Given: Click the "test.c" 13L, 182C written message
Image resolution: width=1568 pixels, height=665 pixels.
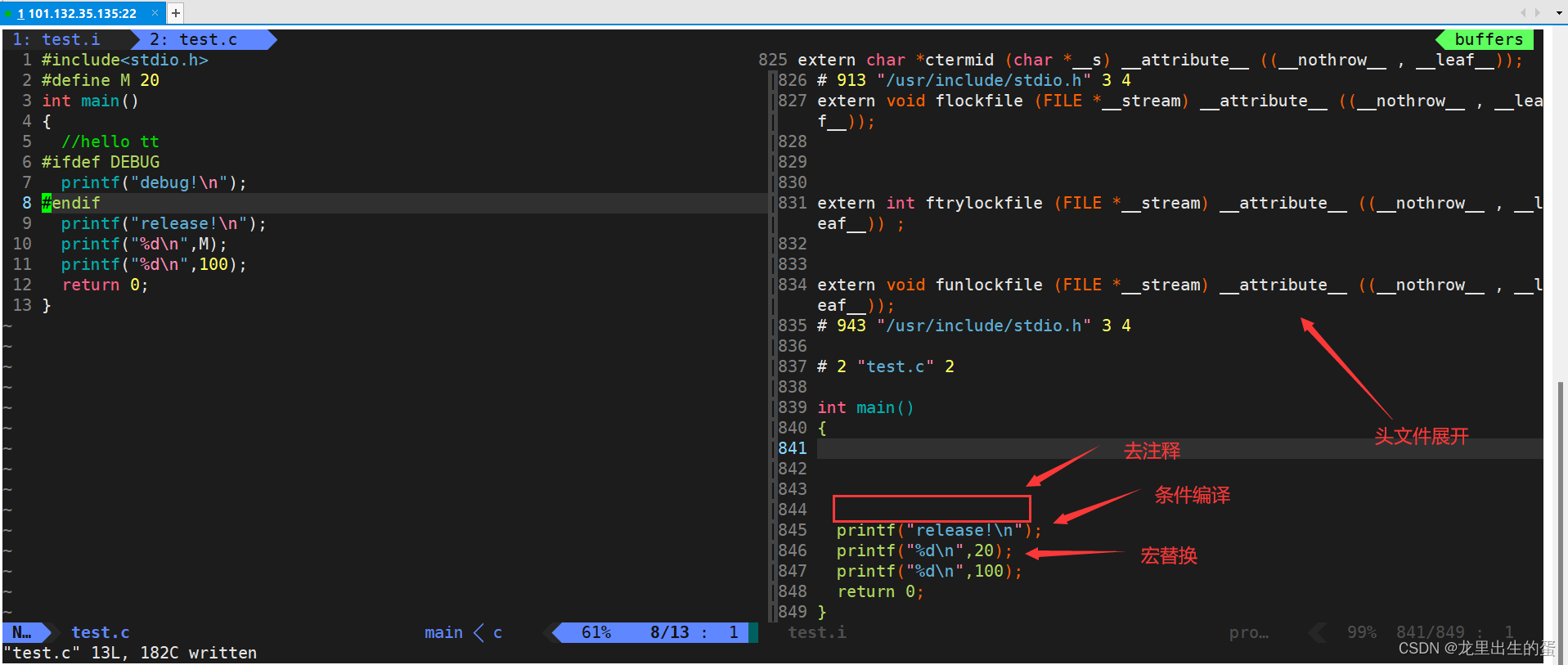Looking at the screenshot, I should [x=131, y=653].
